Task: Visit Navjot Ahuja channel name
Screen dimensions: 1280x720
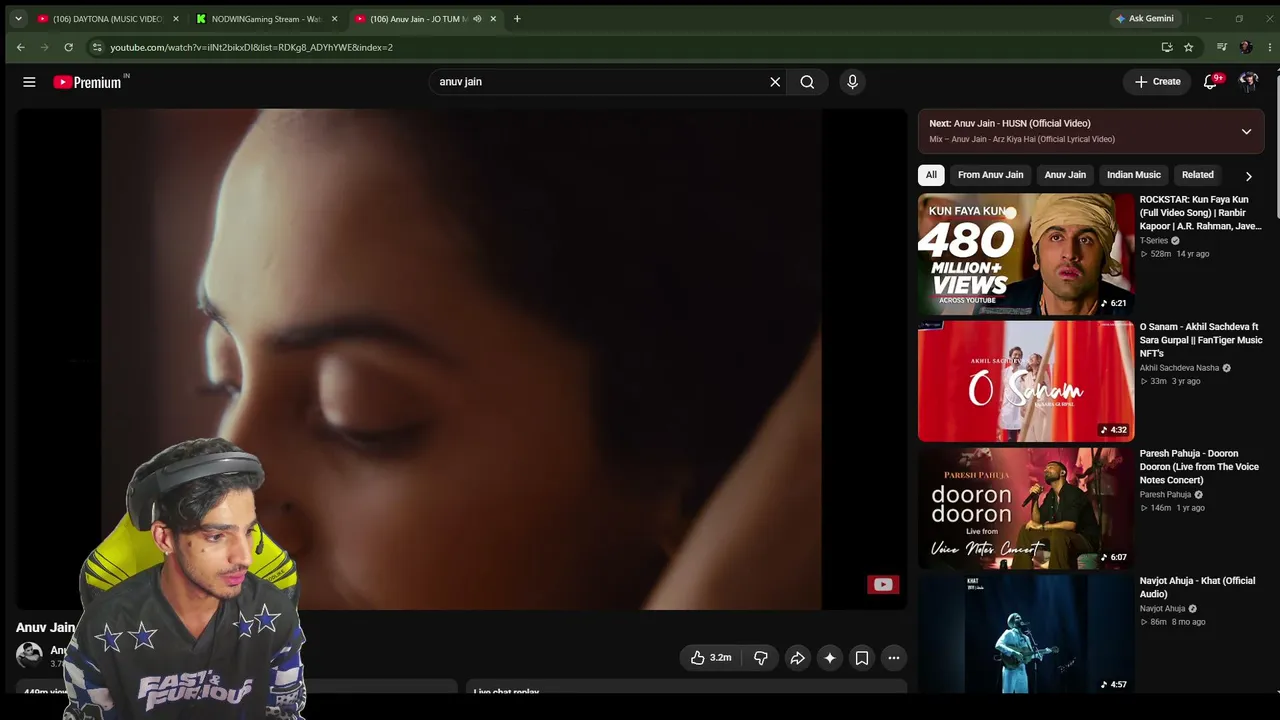Action: coord(1162,609)
